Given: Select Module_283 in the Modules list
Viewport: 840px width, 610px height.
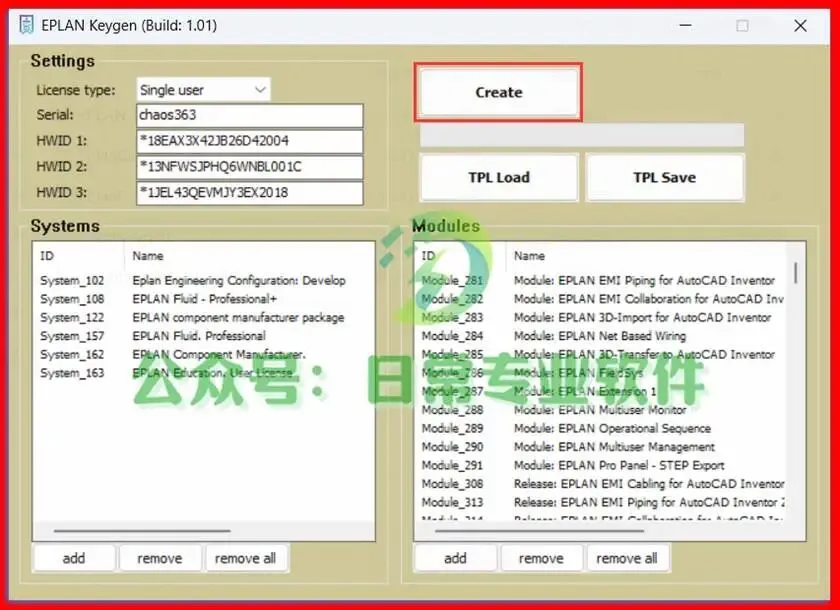Looking at the screenshot, I should (452, 317).
